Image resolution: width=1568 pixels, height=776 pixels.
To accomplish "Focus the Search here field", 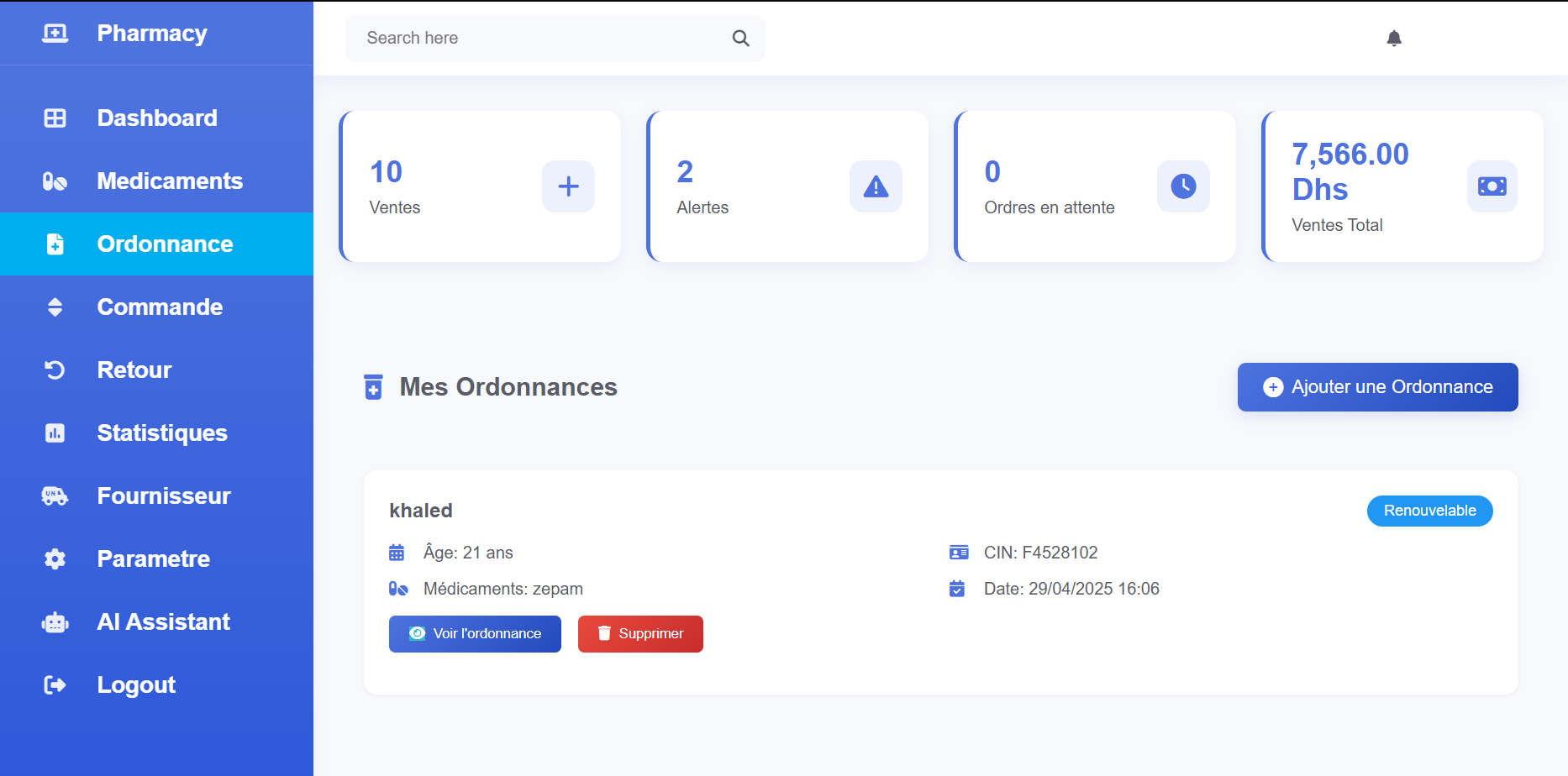I will coord(538,38).
